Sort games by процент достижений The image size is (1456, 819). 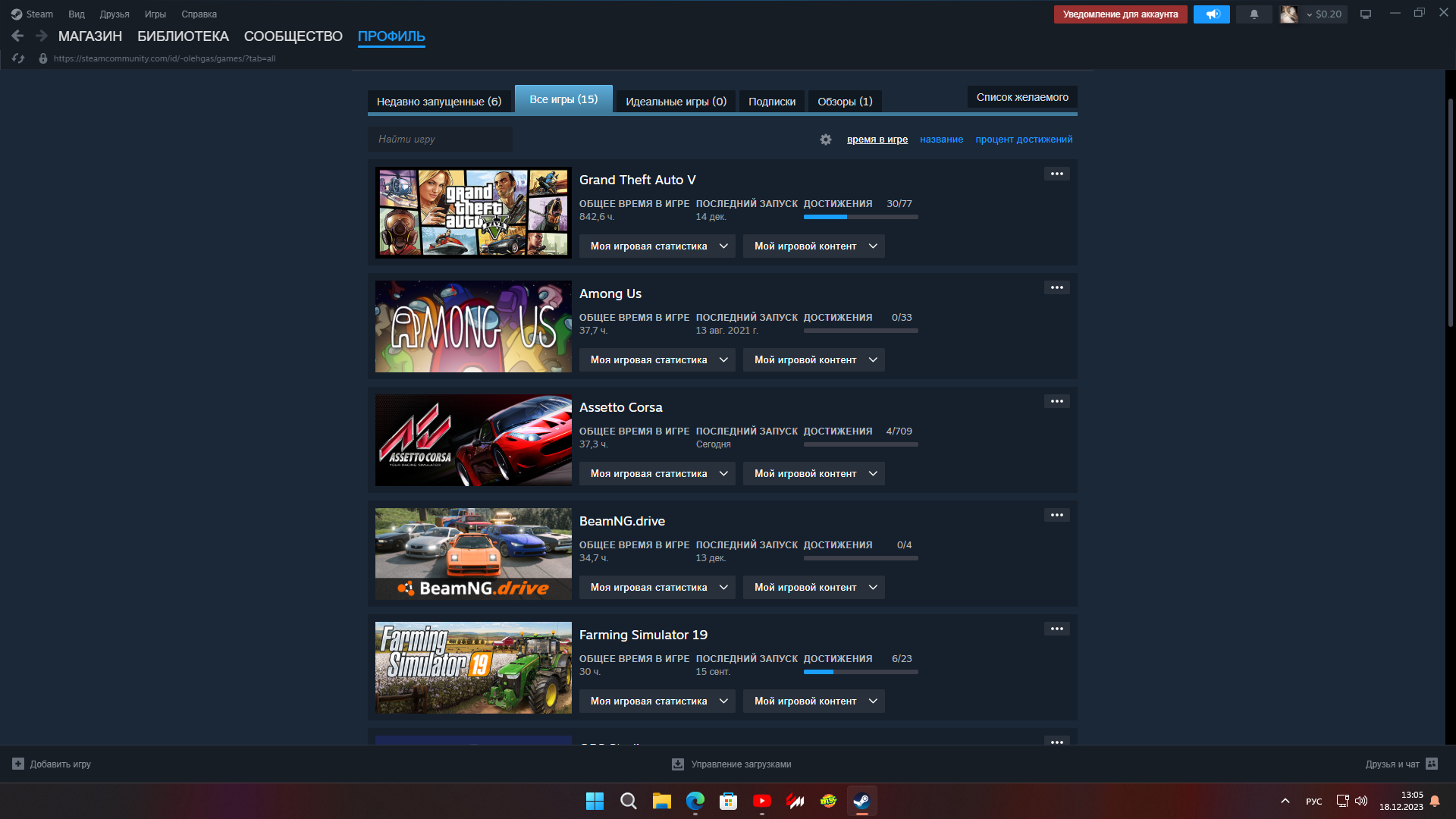(1024, 140)
